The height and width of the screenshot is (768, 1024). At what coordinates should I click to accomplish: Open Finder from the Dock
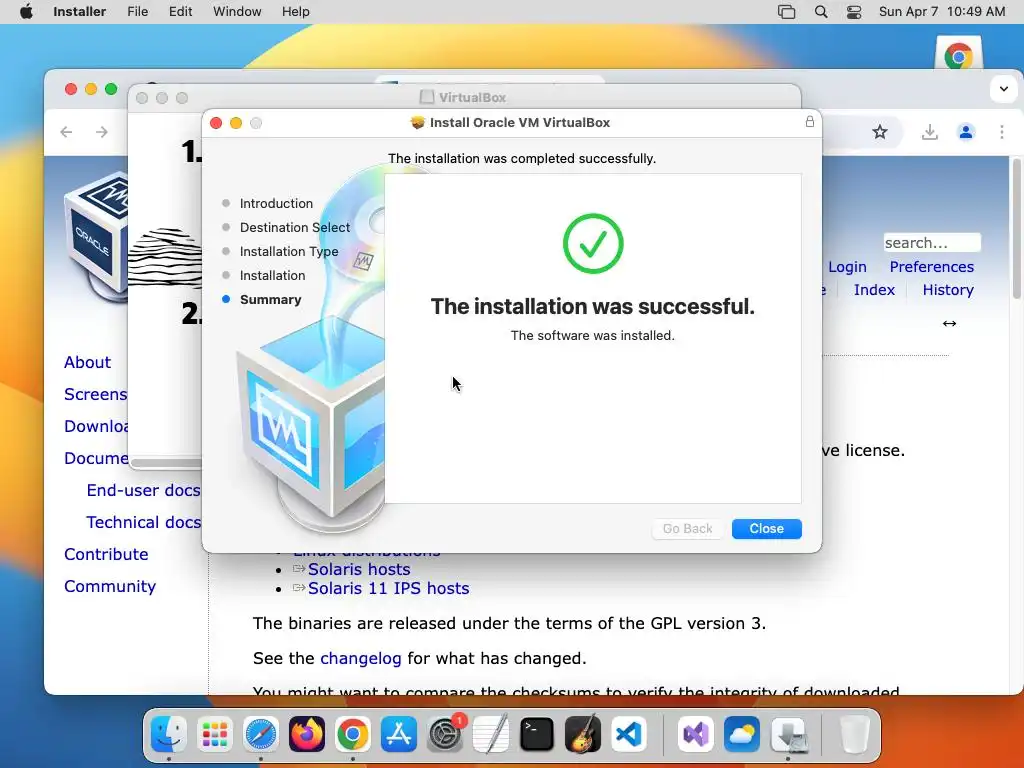168,734
